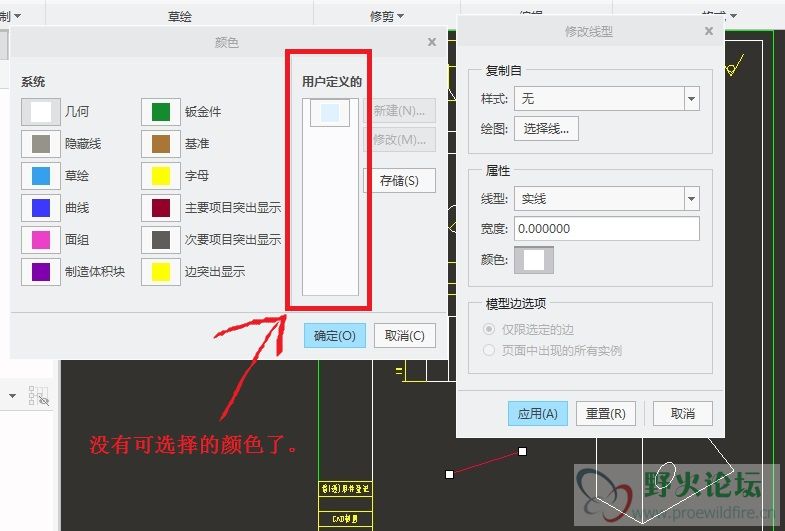Select the 几何 white color swatch
Image resolution: width=785 pixels, height=531 pixels.
tap(41, 112)
